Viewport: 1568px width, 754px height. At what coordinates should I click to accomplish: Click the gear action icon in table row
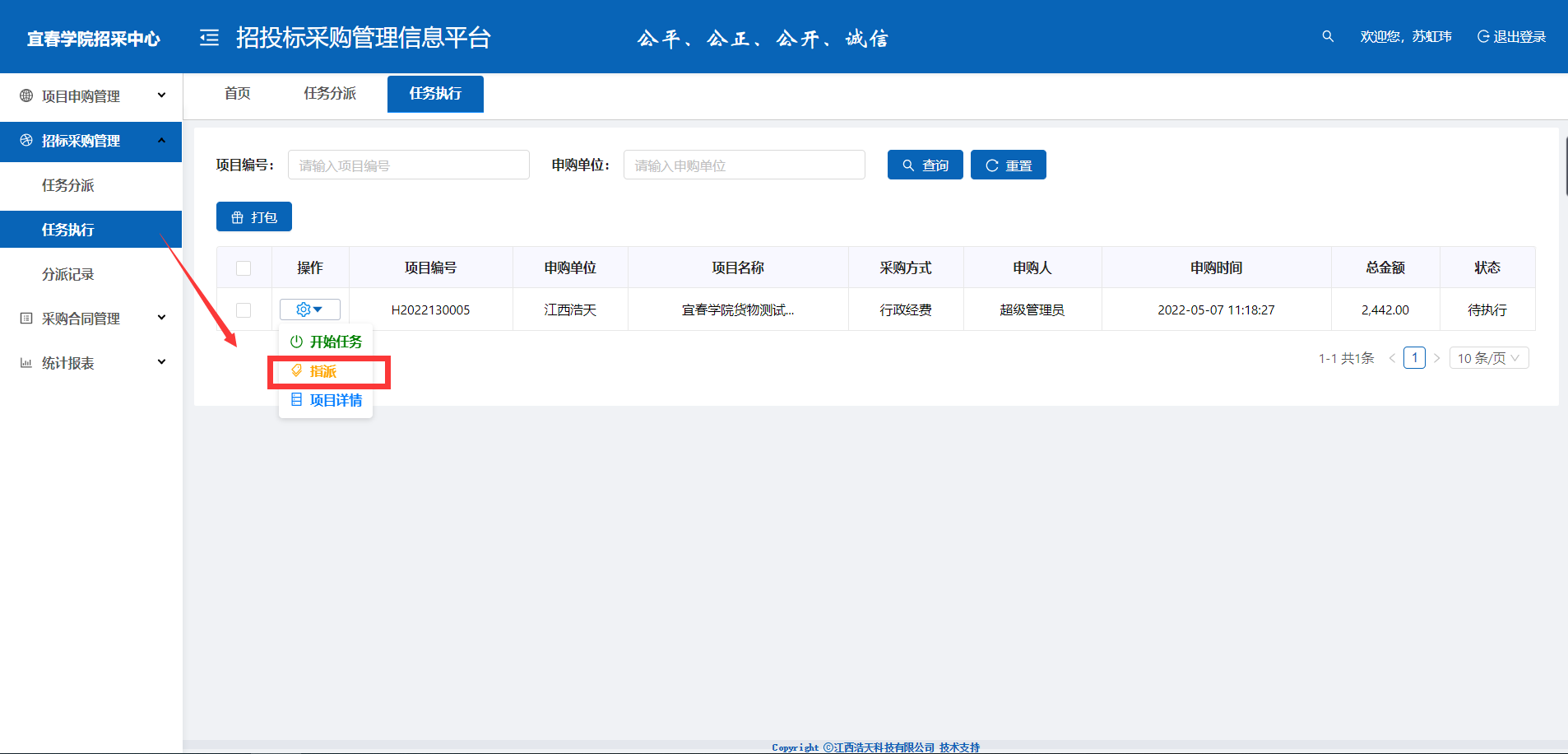point(304,310)
